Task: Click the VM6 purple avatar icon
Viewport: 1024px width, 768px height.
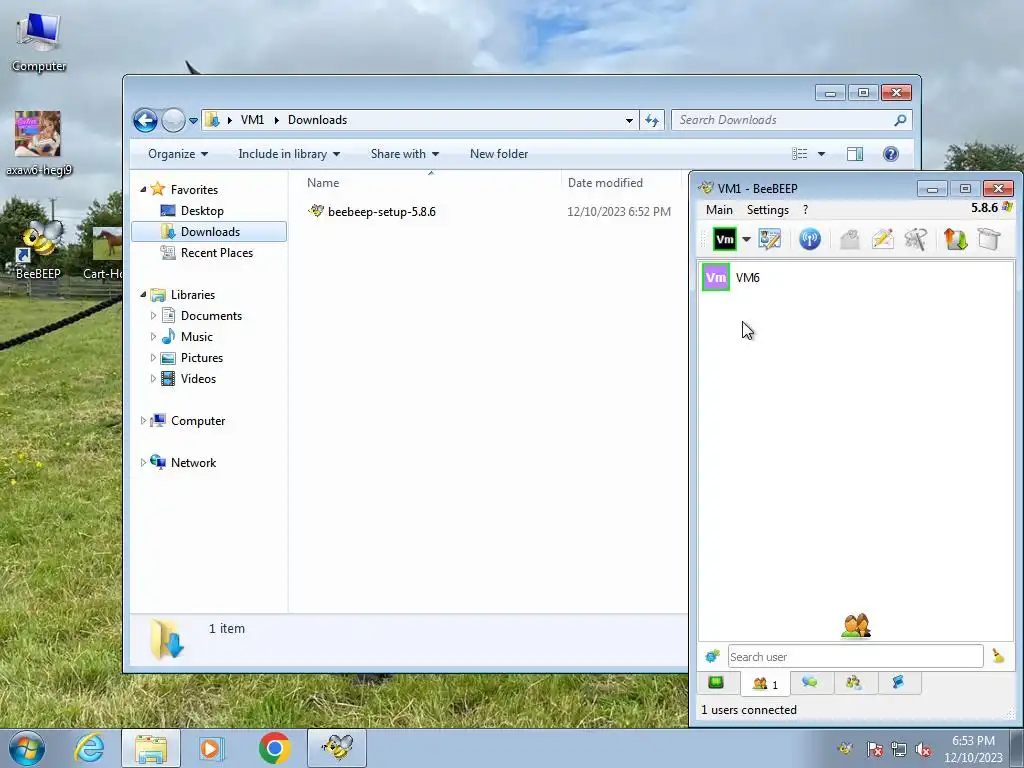Action: 716,278
